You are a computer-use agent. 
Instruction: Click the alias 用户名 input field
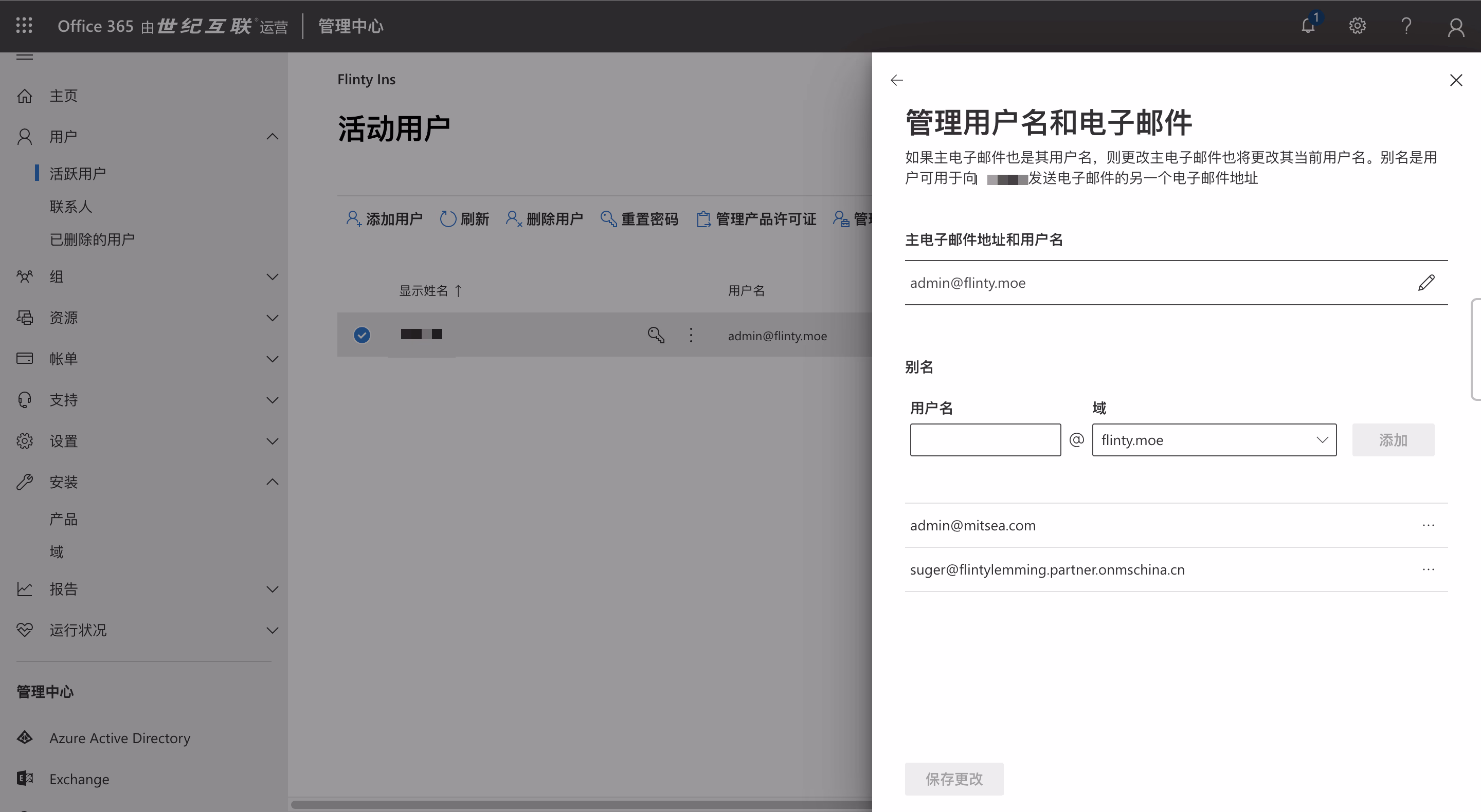click(985, 440)
